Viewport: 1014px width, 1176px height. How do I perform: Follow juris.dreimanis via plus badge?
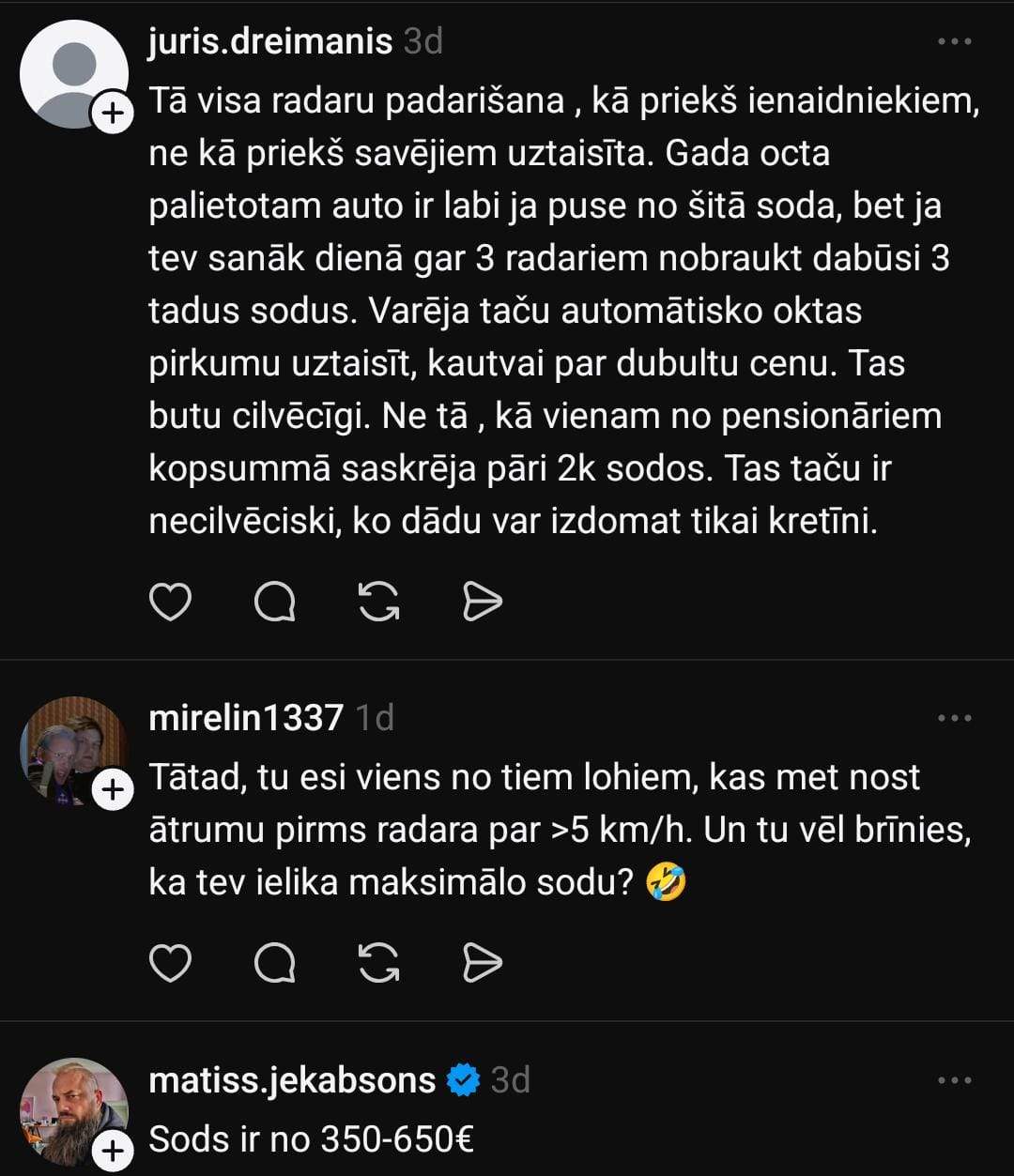pyautogui.click(x=113, y=115)
